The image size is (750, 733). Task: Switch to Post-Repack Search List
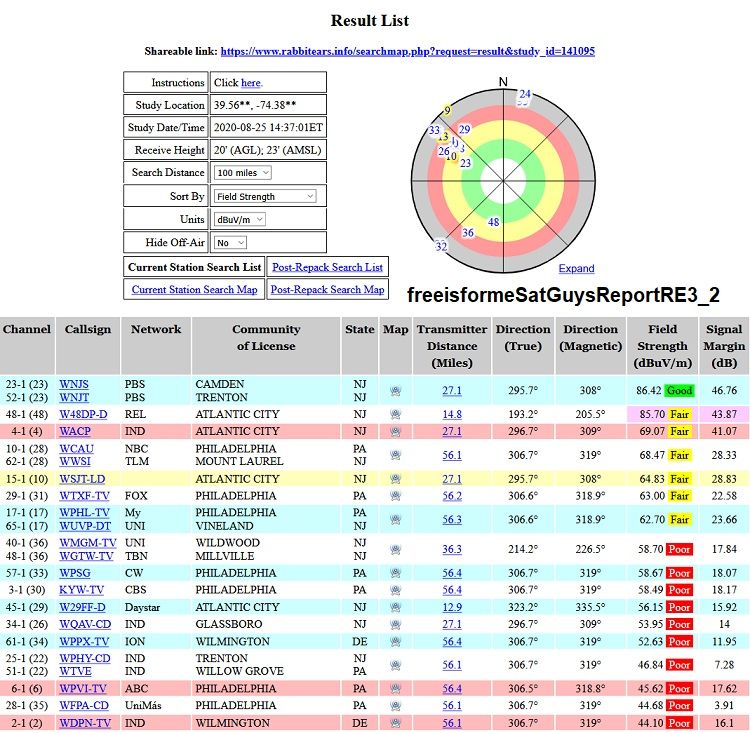pyautogui.click(x=327, y=267)
